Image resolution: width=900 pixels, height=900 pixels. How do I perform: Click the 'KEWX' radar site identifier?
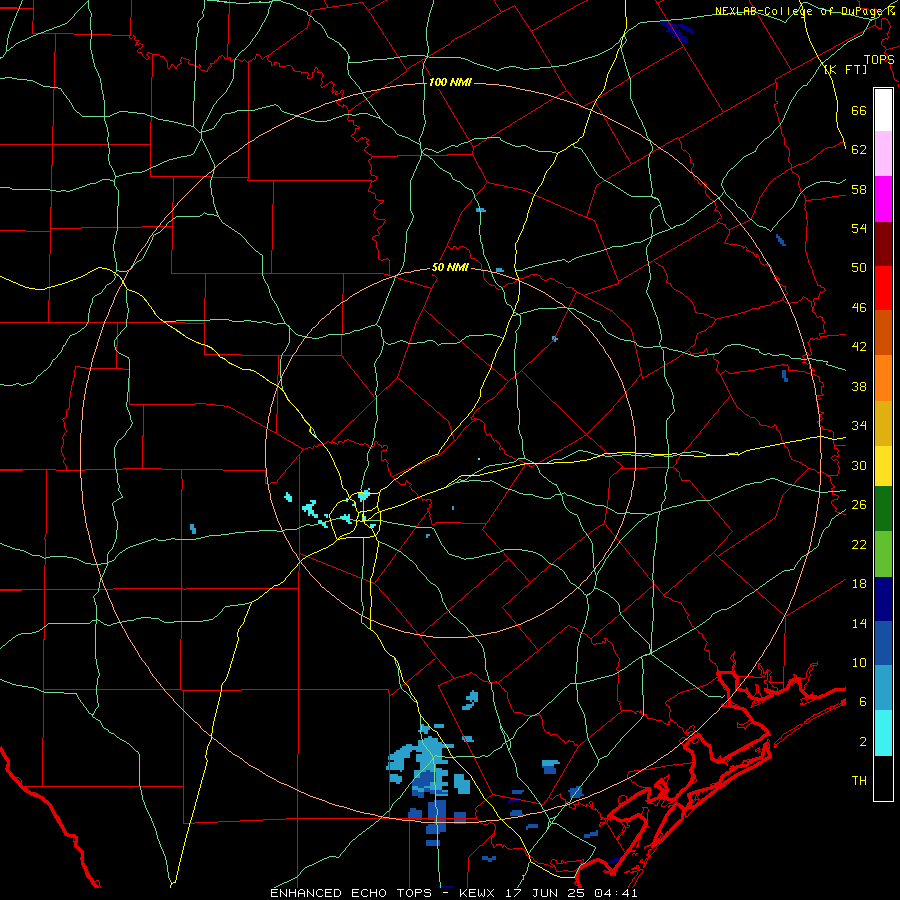[479, 893]
